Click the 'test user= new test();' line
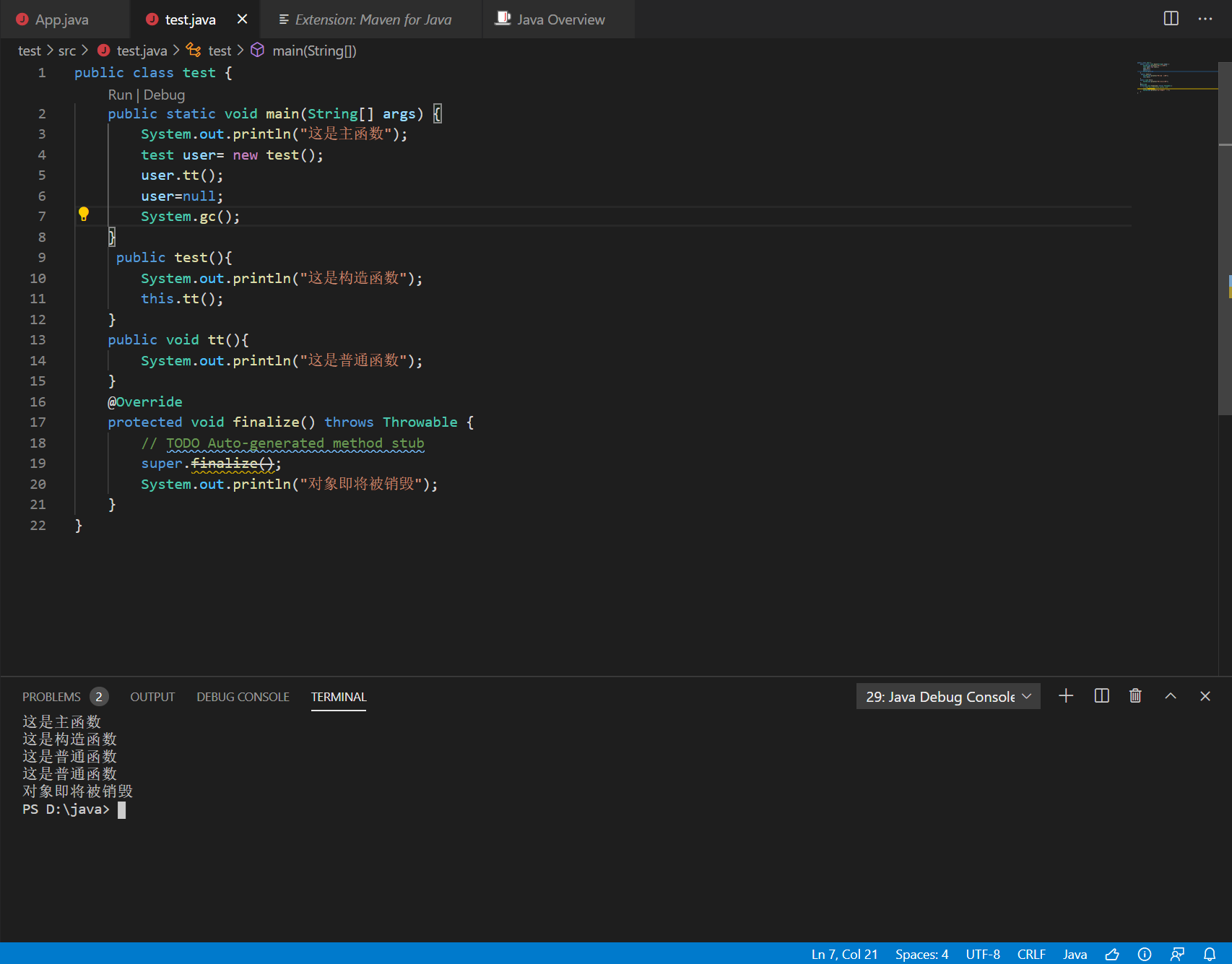The height and width of the screenshot is (964, 1232). click(232, 155)
